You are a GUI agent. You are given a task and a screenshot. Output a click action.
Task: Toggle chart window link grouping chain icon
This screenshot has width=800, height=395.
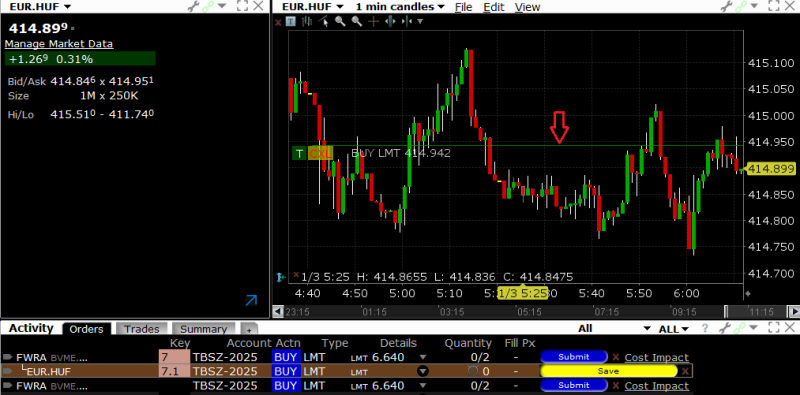(740, 7)
